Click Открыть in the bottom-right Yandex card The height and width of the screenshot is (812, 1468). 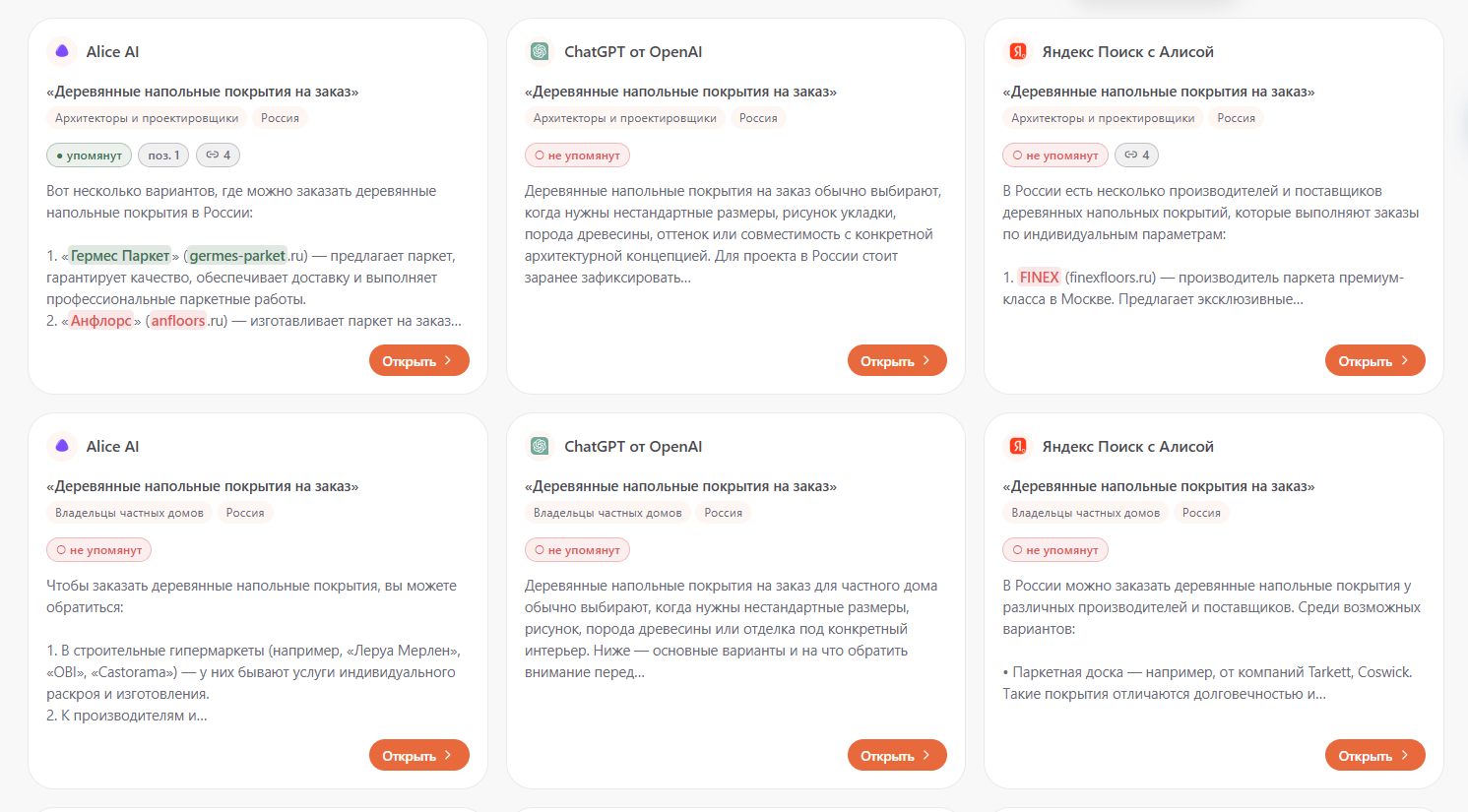(x=1374, y=755)
